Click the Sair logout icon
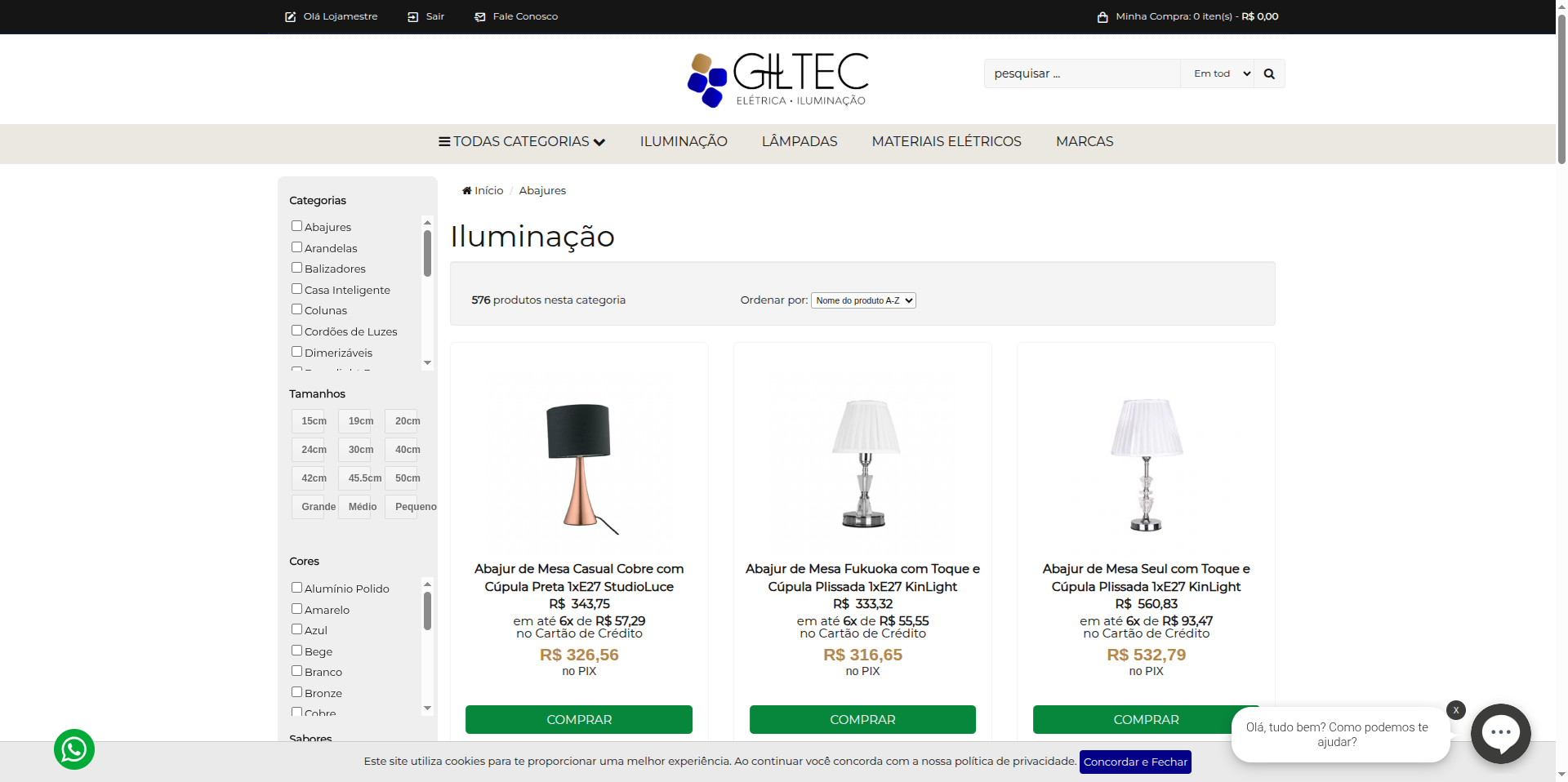This screenshot has height=782, width=1568. pos(412,16)
